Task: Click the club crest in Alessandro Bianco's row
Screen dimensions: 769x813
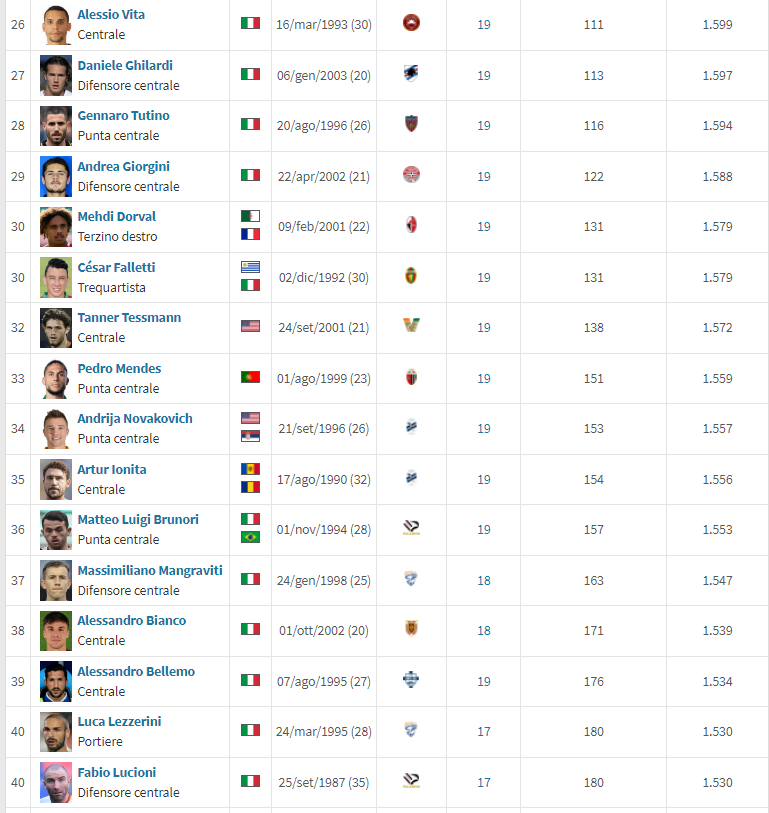Action: click(x=411, y=629)
